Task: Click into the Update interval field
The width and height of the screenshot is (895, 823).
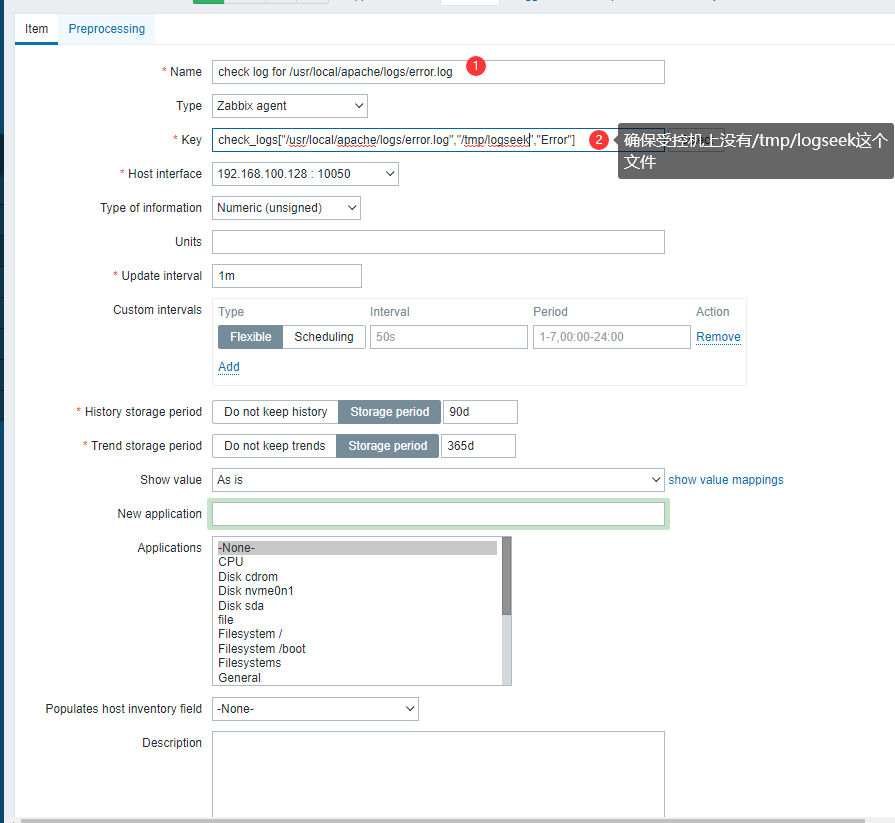Action: 287,276
